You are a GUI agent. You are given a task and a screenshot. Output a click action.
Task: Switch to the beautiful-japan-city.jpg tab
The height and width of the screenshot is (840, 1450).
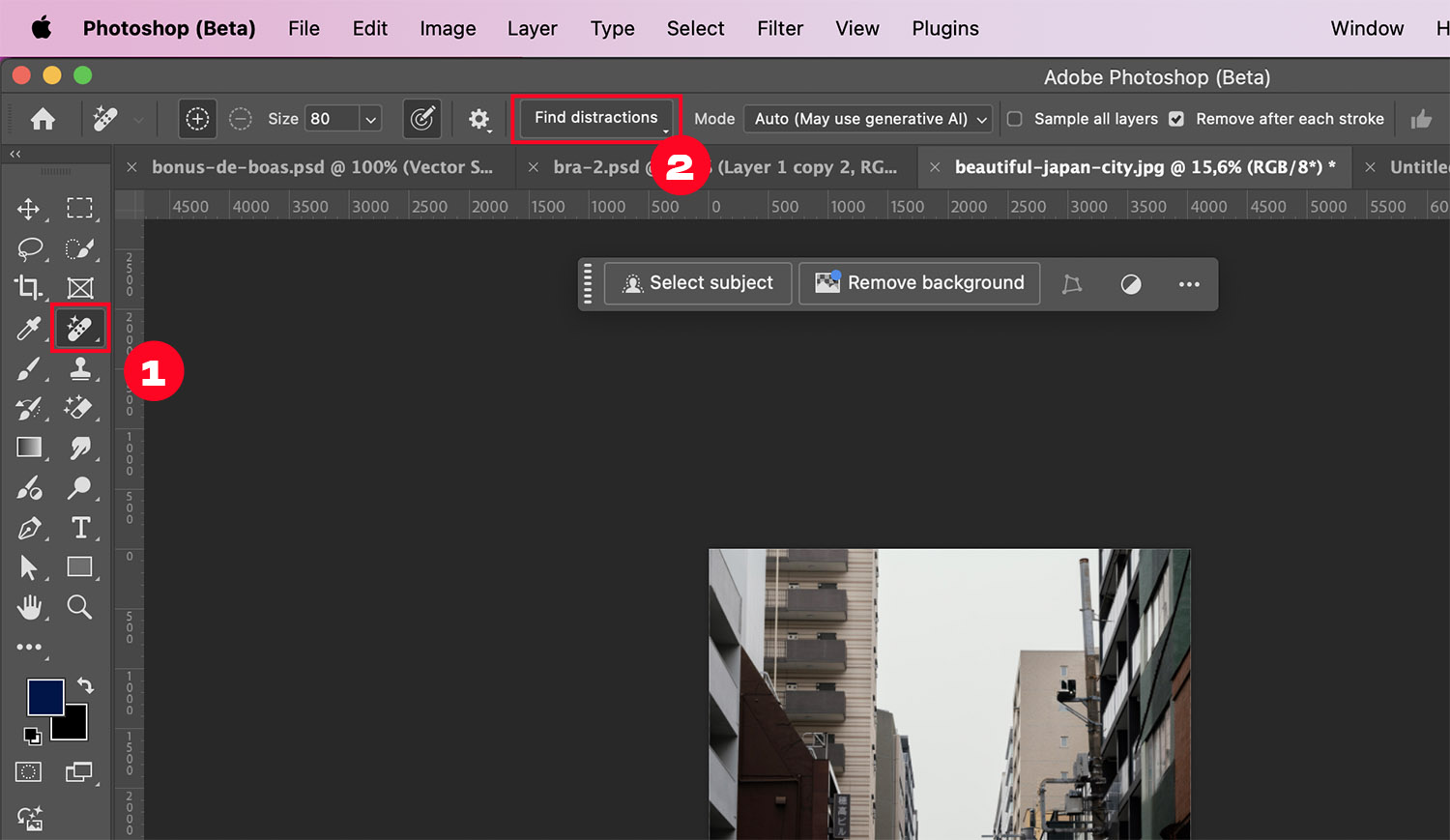pos(1145,167)
